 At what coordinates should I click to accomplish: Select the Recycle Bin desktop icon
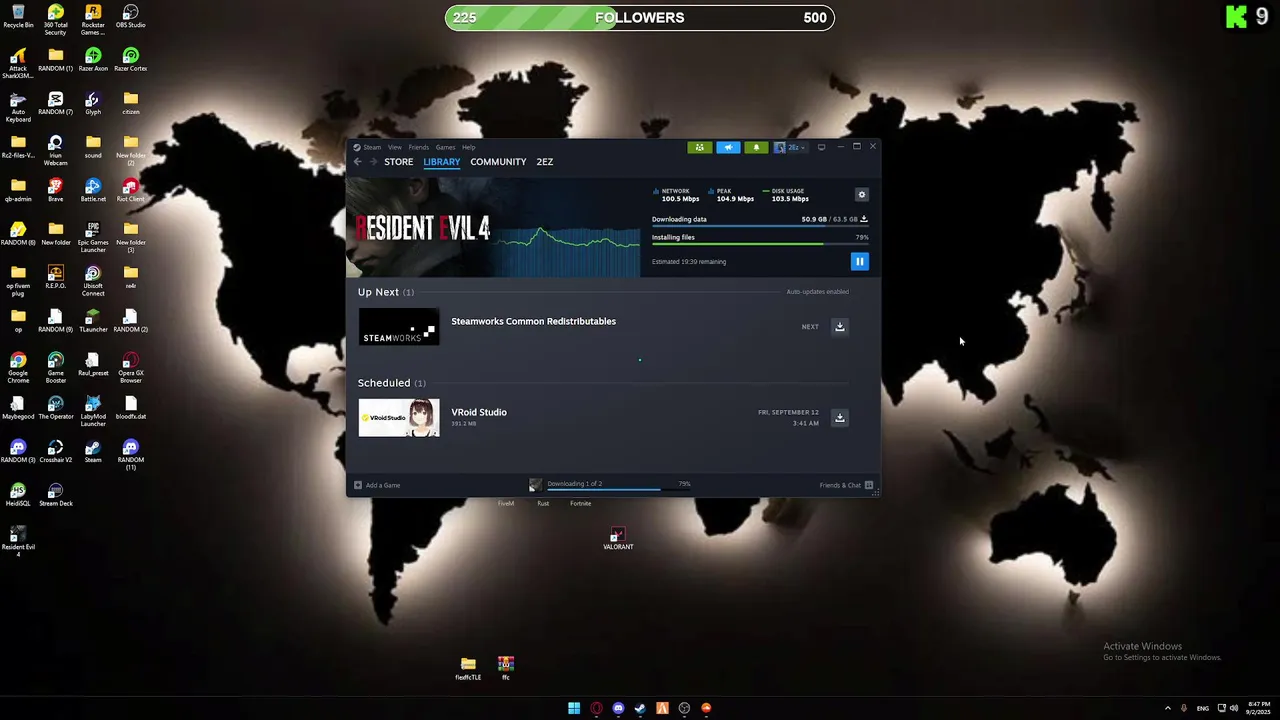point(18,16)
